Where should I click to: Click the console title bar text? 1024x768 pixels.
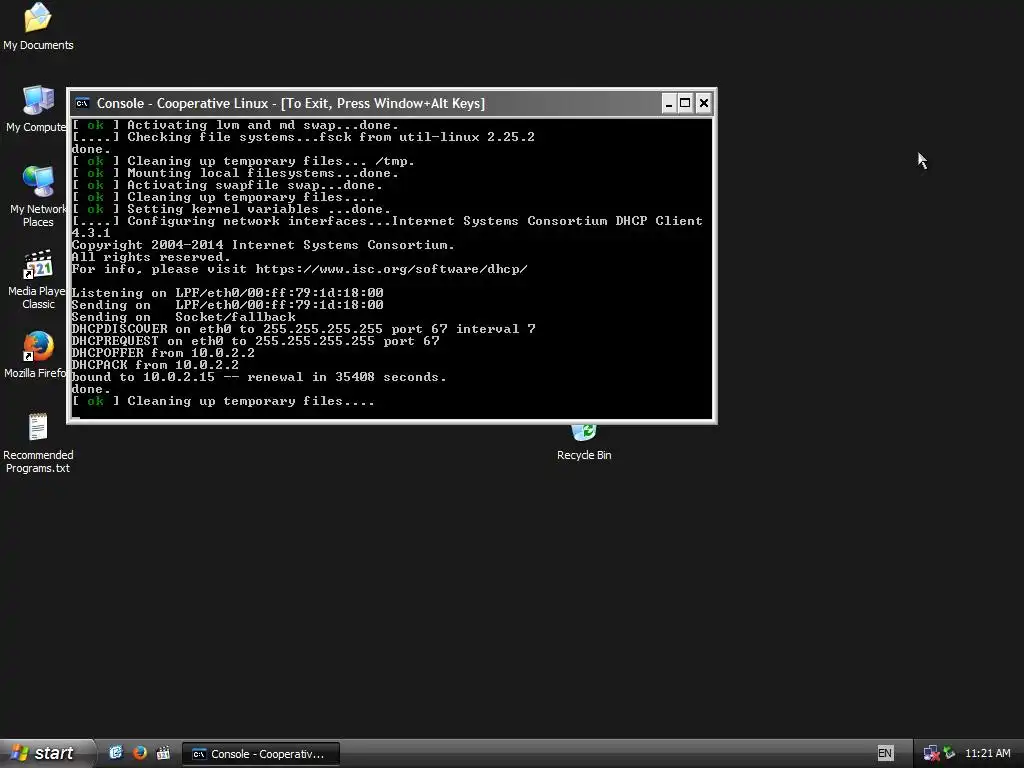click(x=291, y=103)
